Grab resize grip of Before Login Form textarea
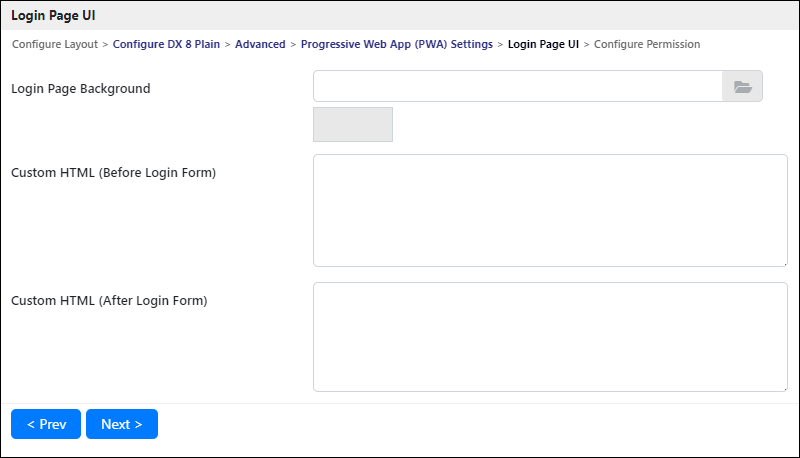800x458 pixels. [785, 264]
